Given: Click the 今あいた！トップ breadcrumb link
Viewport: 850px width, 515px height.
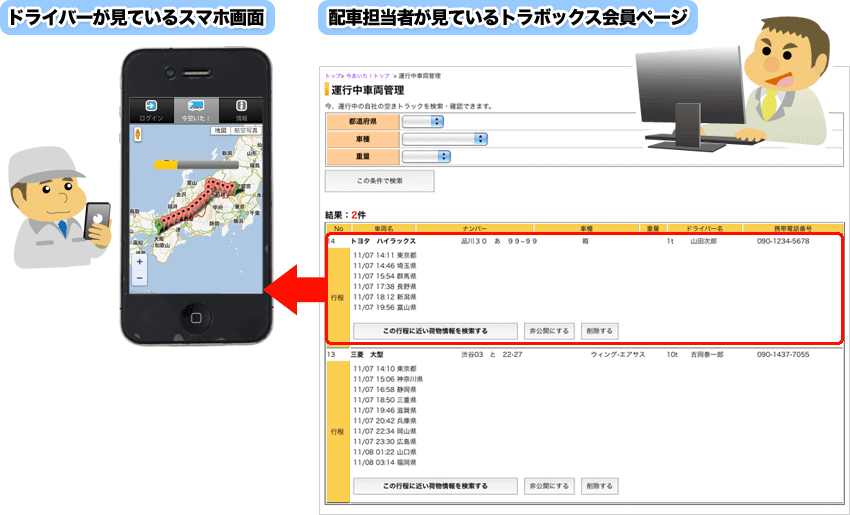Looking at the screenshot, I should [x=368, y=76].
